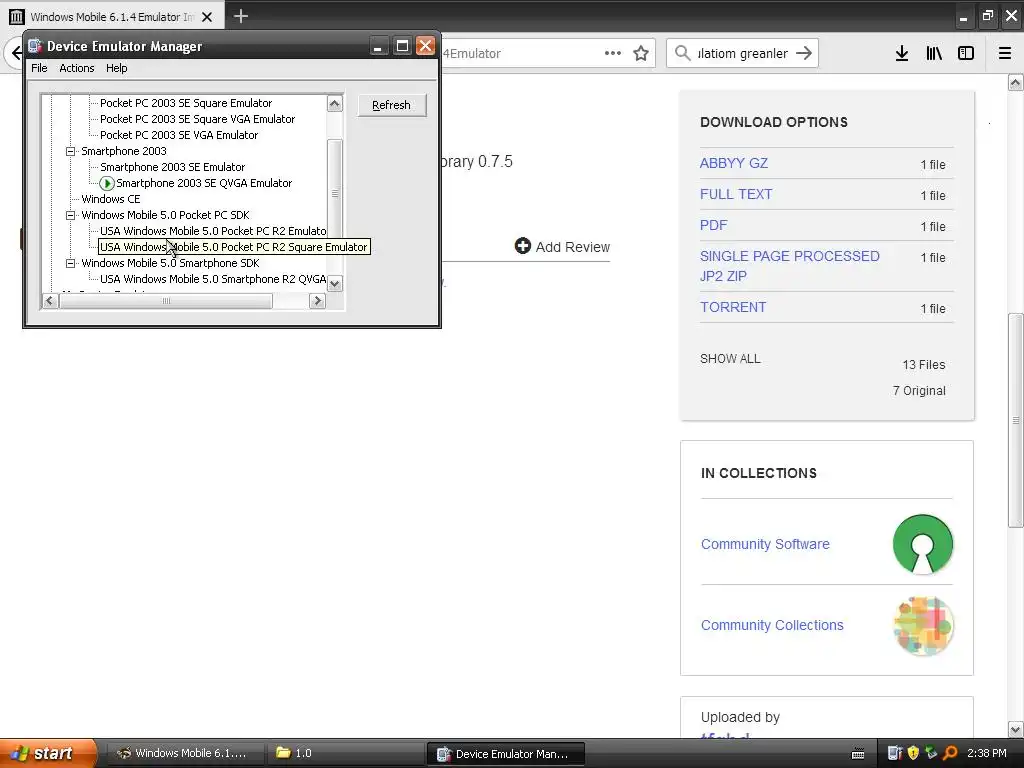Click the Add Review plus icon

(522, 246)
